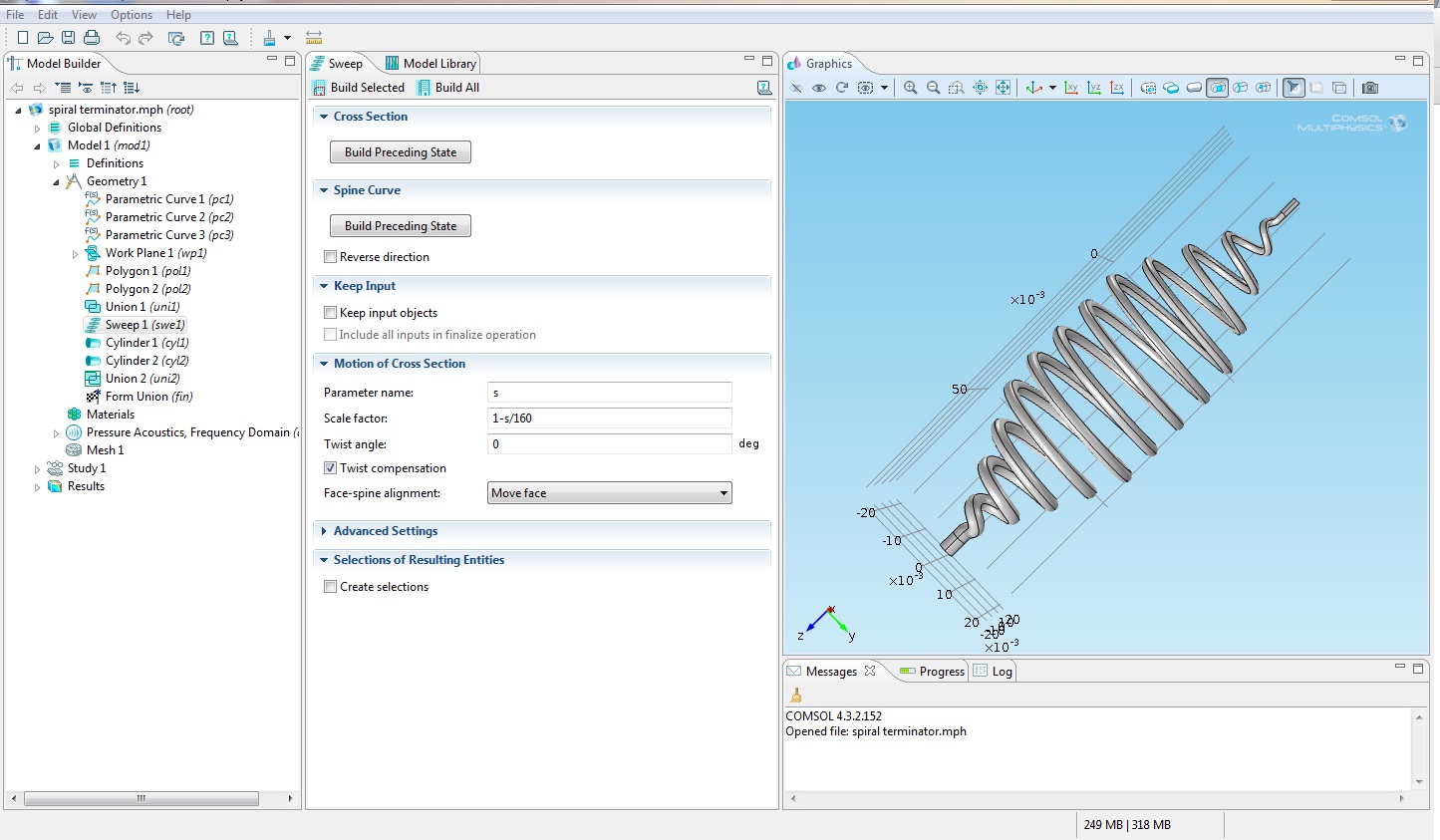The image size is (1440, 840).
Task: Enable the Reverse direction checkbox
Action: (x=330, y=257)
